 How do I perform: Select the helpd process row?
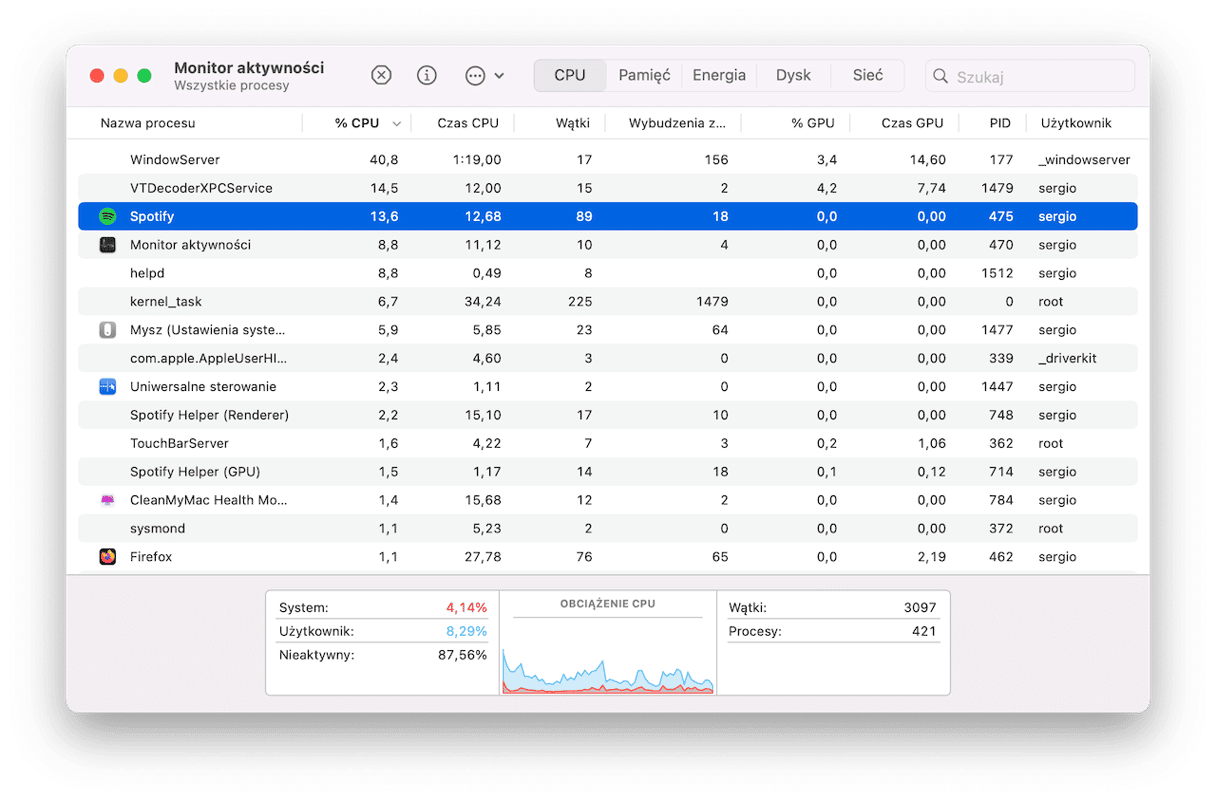[608, 273]
